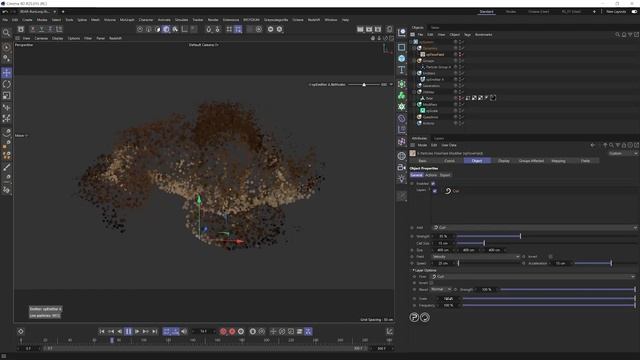Click lock icon in Attributes manager
The image size is (640, 360).
point(624,145)
